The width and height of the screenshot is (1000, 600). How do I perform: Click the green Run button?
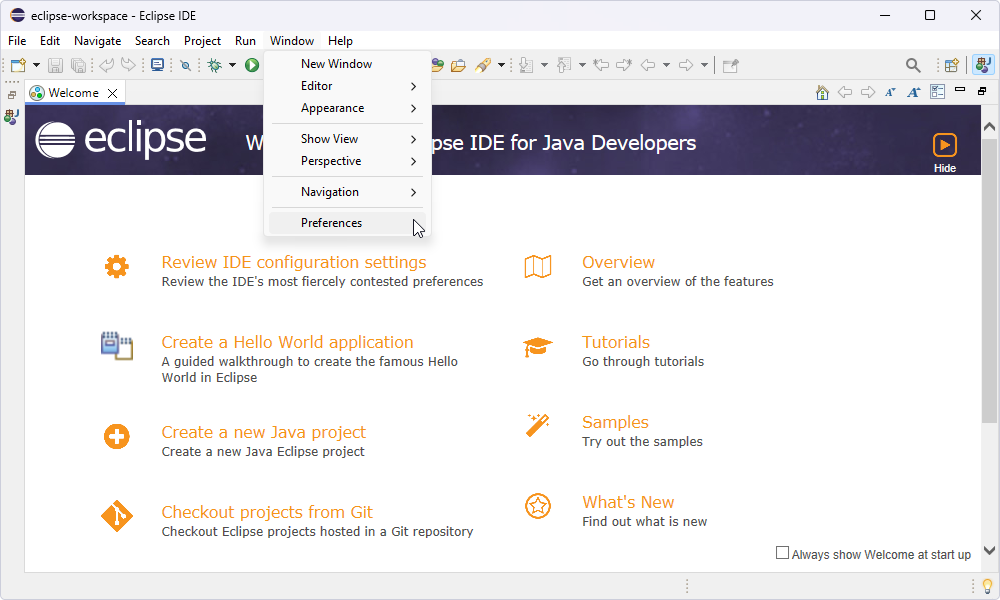252,65
